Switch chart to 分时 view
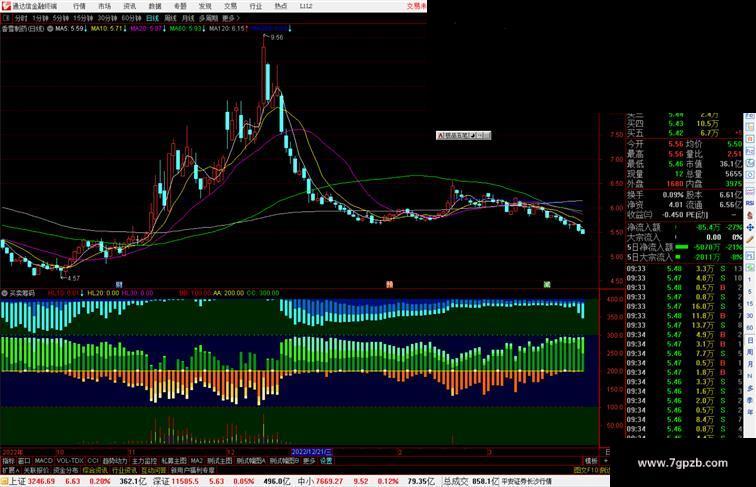The height and width of the screenshot is (487, 756). pyautogui.click(x=21, y=18)
